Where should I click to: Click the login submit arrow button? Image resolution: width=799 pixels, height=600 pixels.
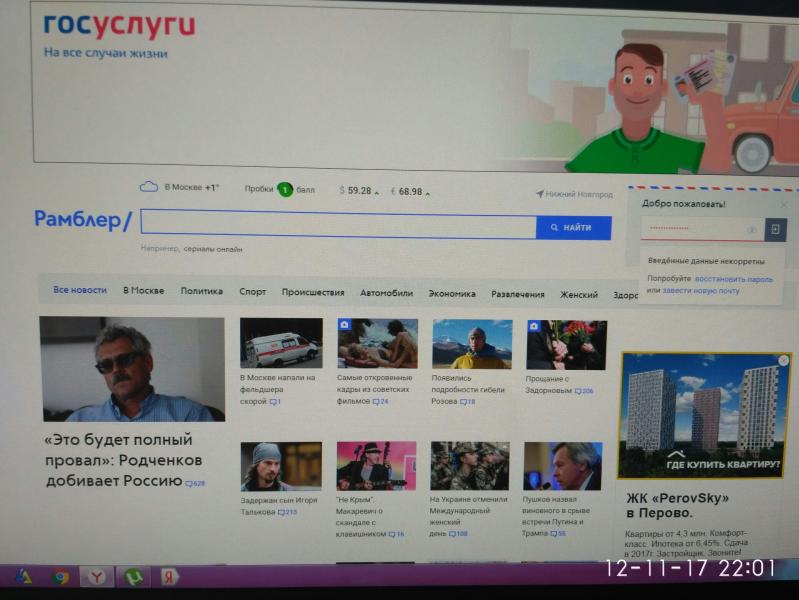pyautogui.click(x=775, y=229)
